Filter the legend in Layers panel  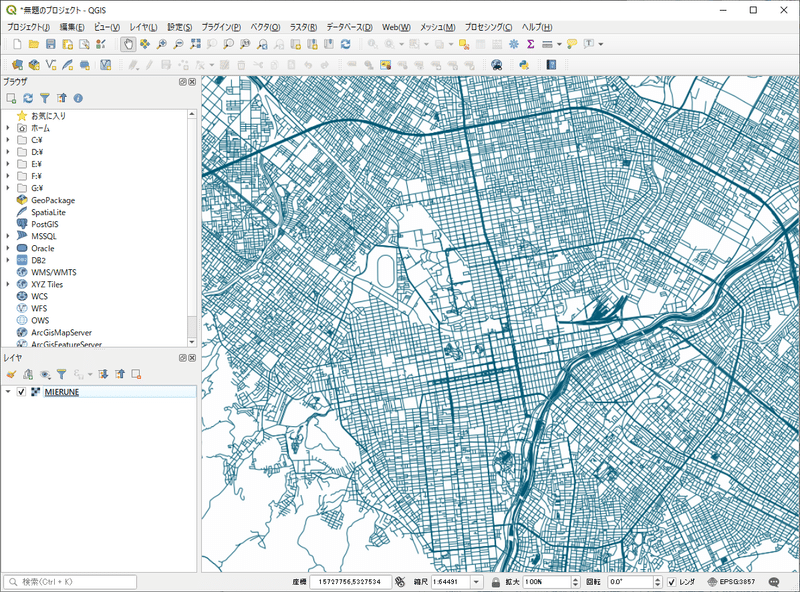click(61, 375)
